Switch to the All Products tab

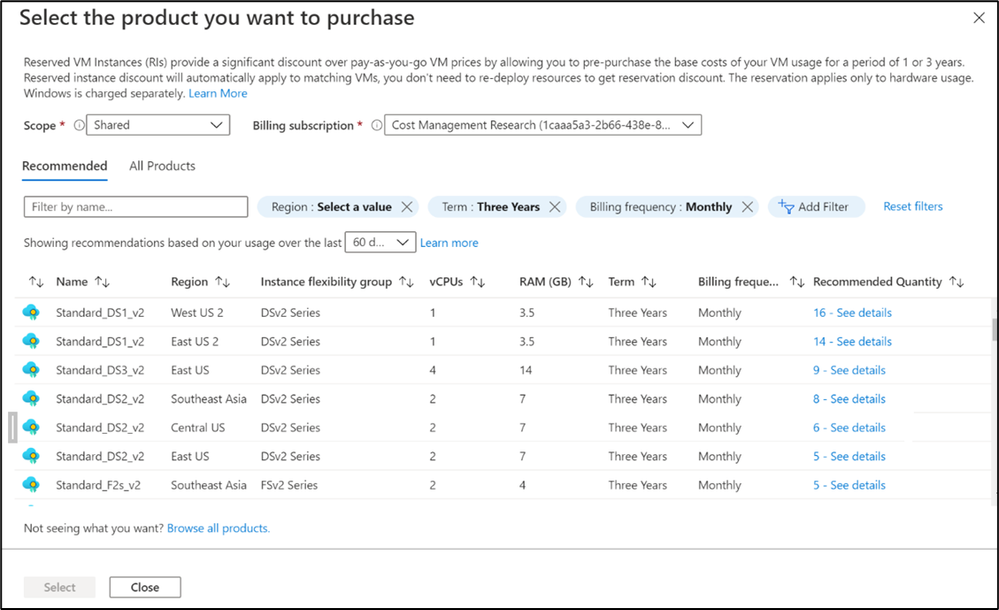point(162,166)
